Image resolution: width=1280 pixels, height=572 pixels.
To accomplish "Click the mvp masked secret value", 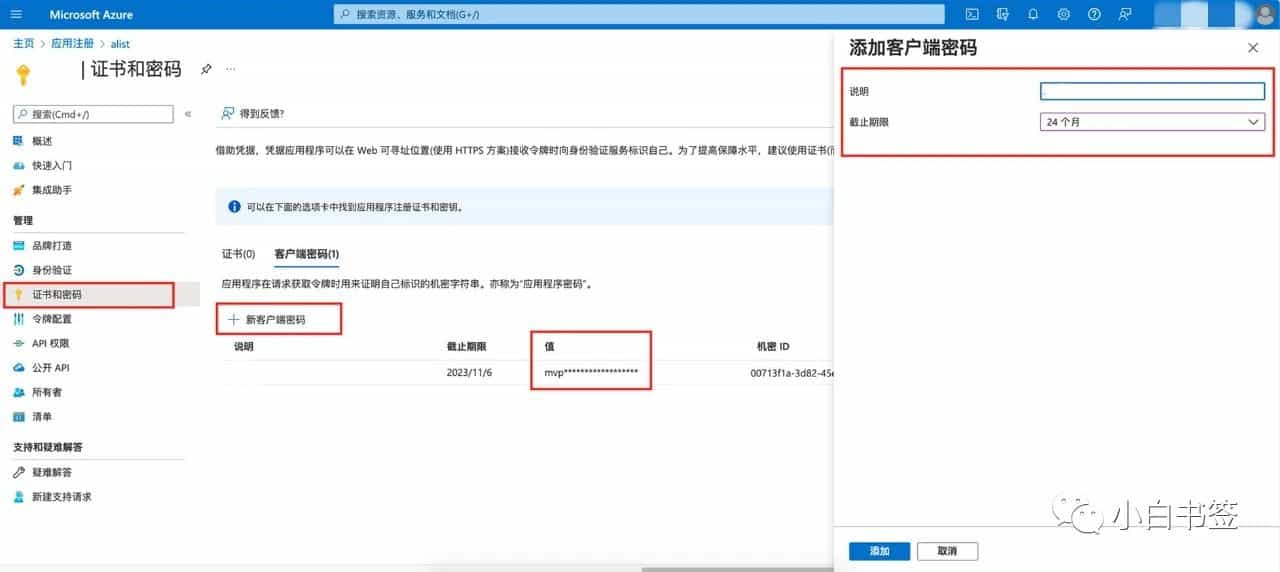I will (x=591, y=372).
